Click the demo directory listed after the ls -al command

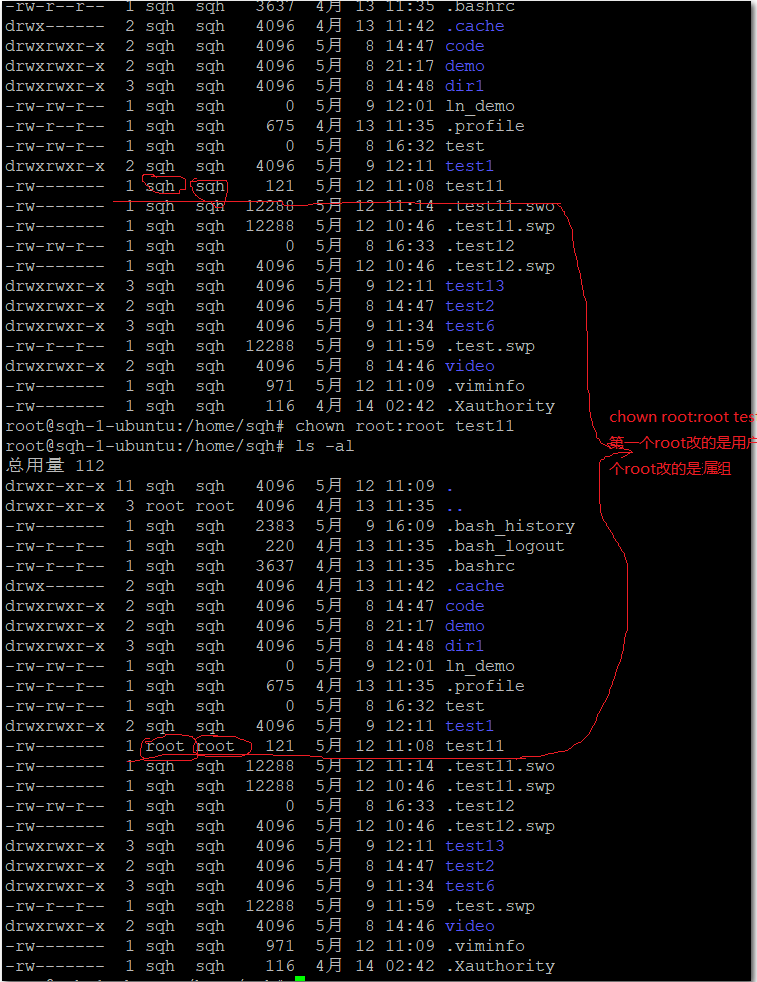pyautogui.click(x=465, y=626)
